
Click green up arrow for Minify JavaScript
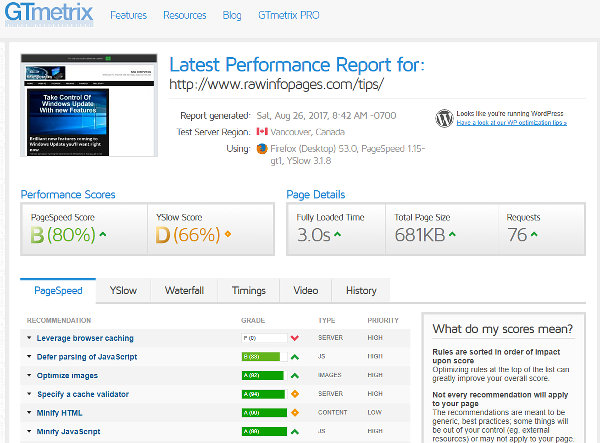[x=295, y=432]
